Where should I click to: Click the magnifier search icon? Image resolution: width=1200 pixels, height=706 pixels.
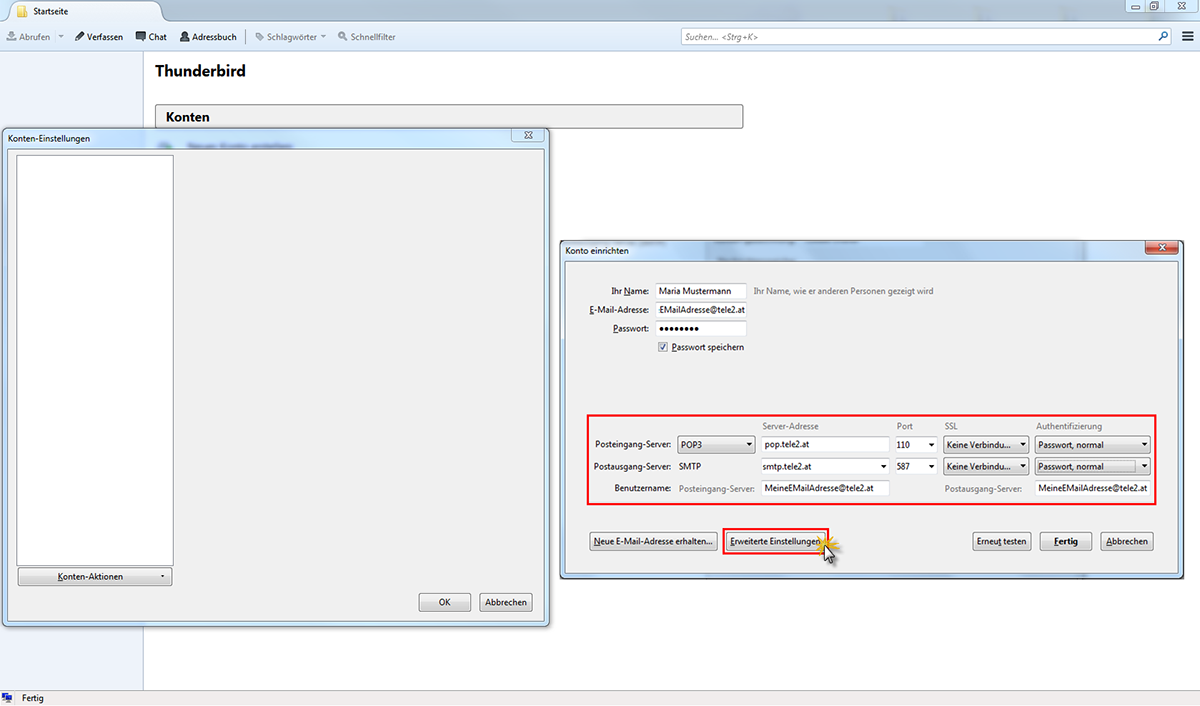pyautogui.click(x=1164, y=36)
